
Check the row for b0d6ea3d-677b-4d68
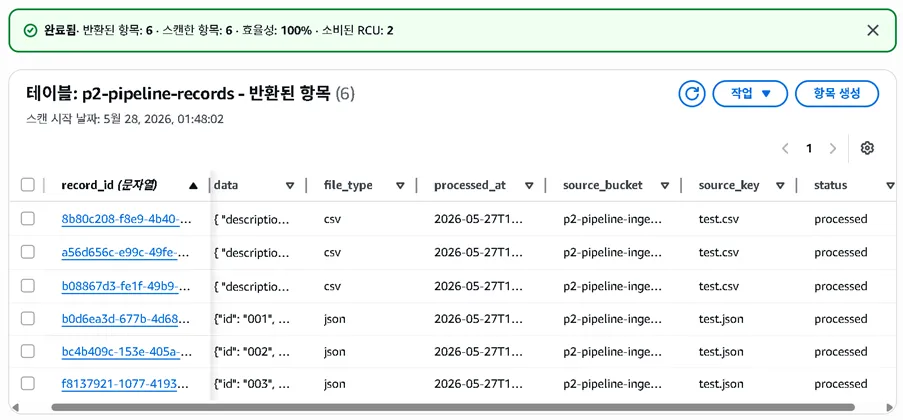[28, 319]
